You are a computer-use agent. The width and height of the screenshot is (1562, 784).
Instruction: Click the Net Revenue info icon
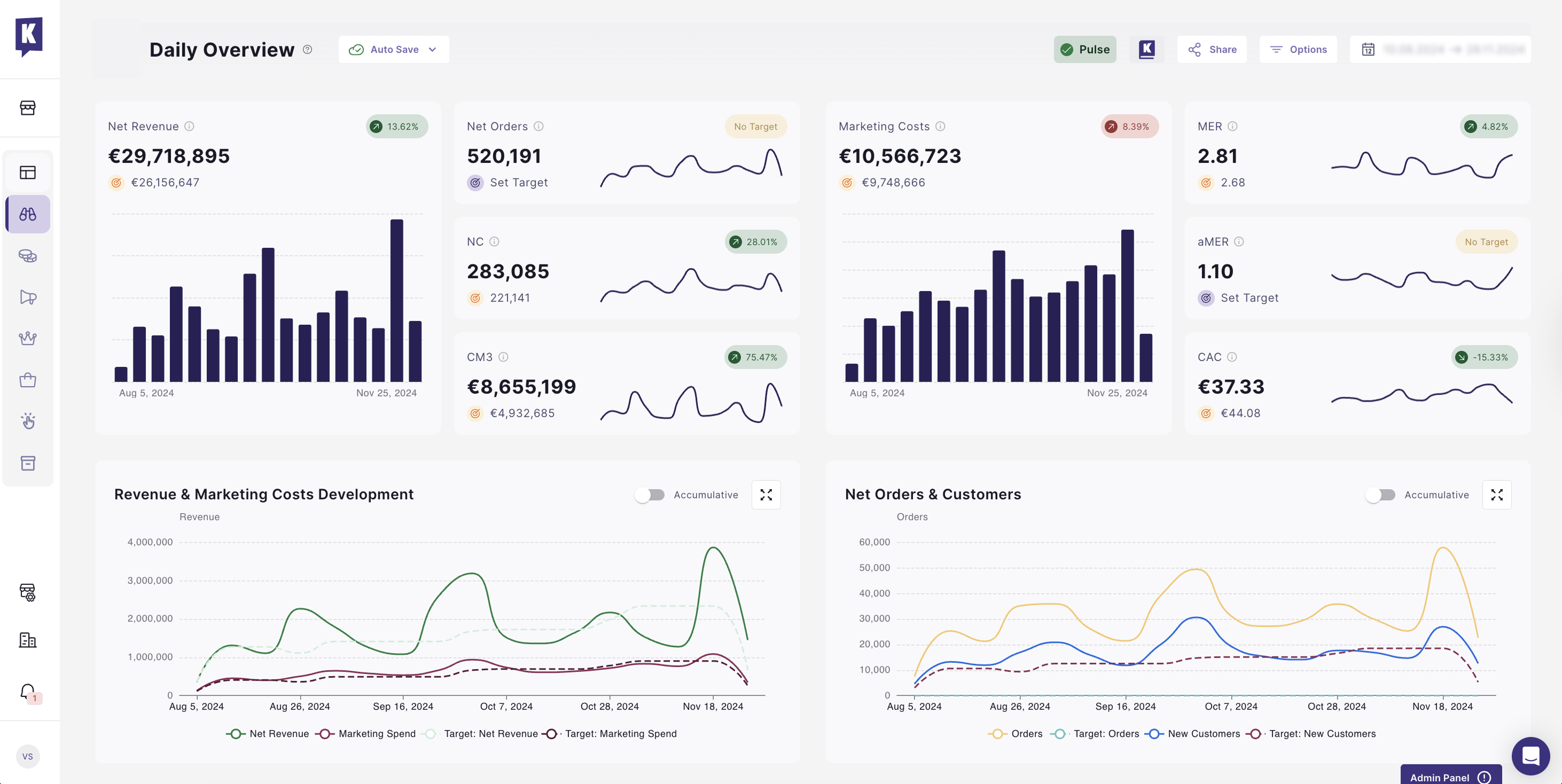click(x=189, y=126)
